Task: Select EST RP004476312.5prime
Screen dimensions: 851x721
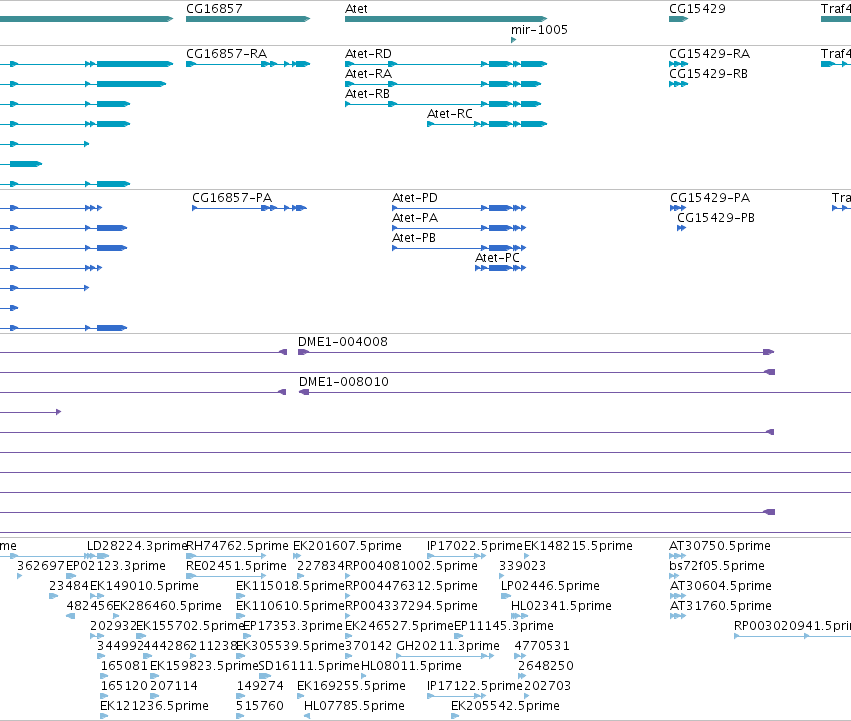Action: 411,586
